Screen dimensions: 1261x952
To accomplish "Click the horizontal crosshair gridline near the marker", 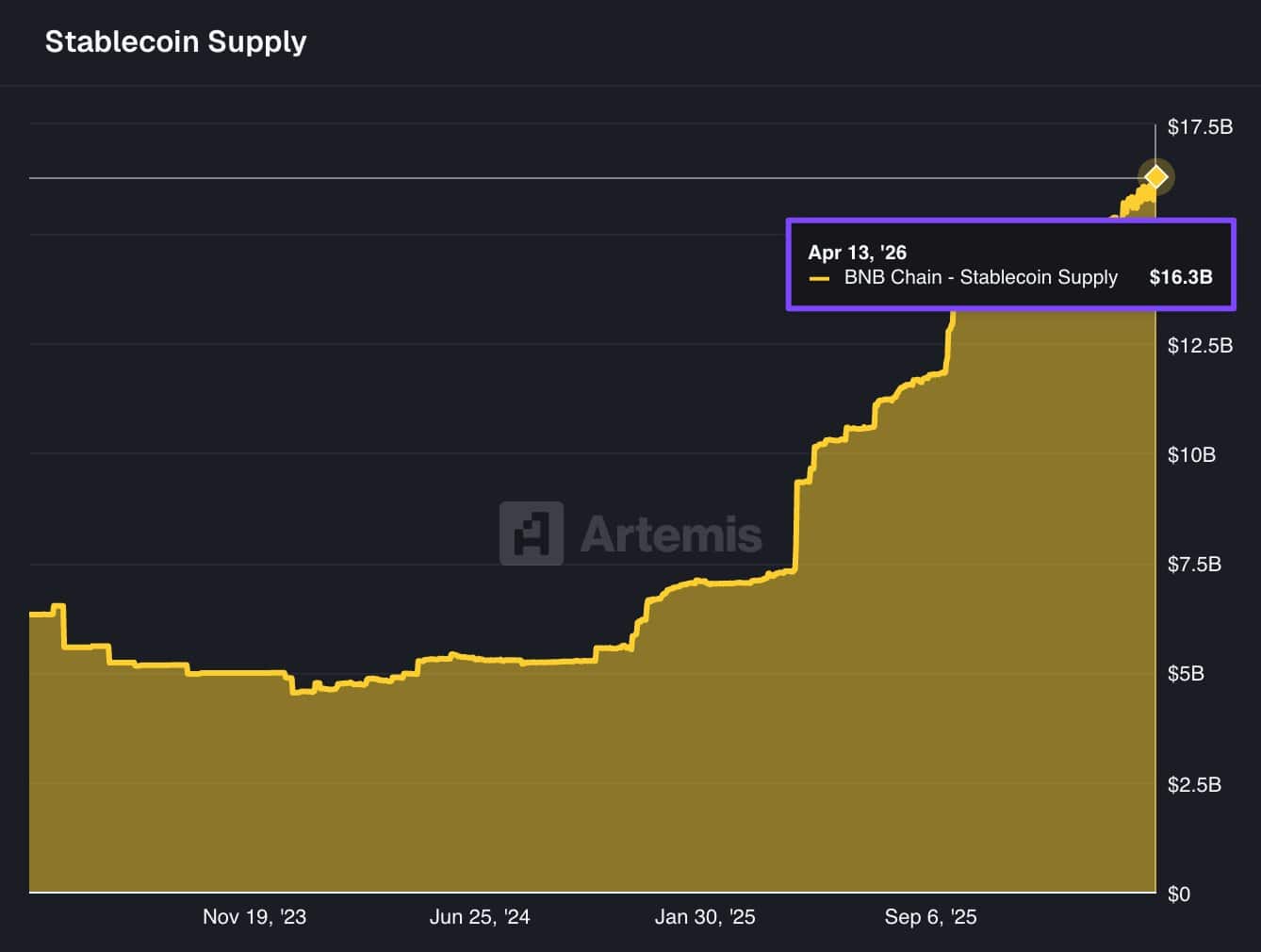I will (x=565, y=177).
